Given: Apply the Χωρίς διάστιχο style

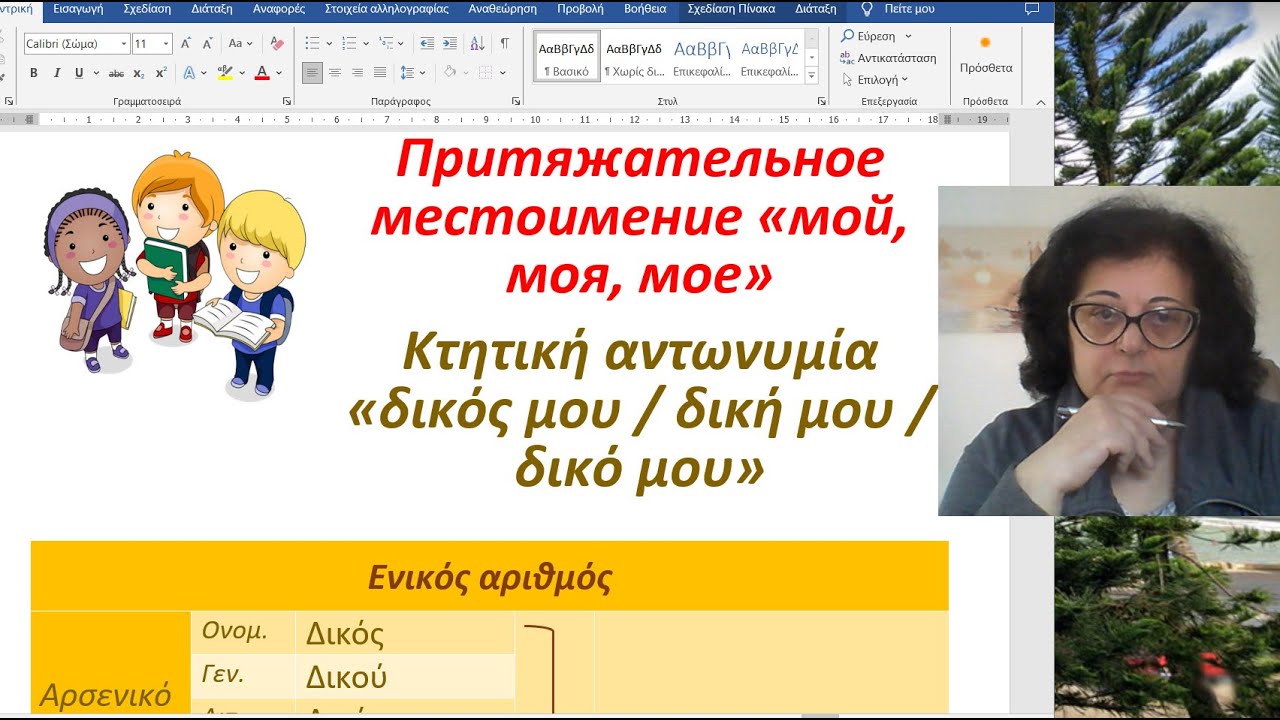Looking at the screenshot, I should pos(634,57).
